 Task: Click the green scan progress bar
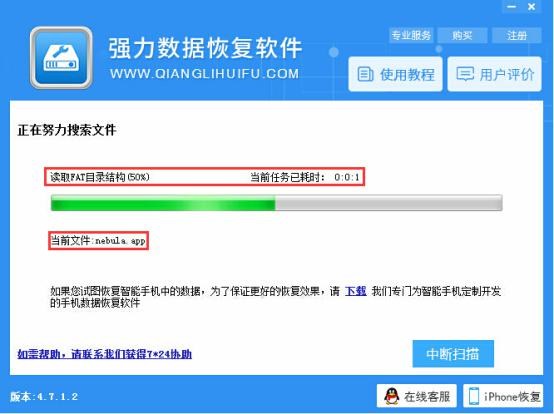tap(277, 203)
